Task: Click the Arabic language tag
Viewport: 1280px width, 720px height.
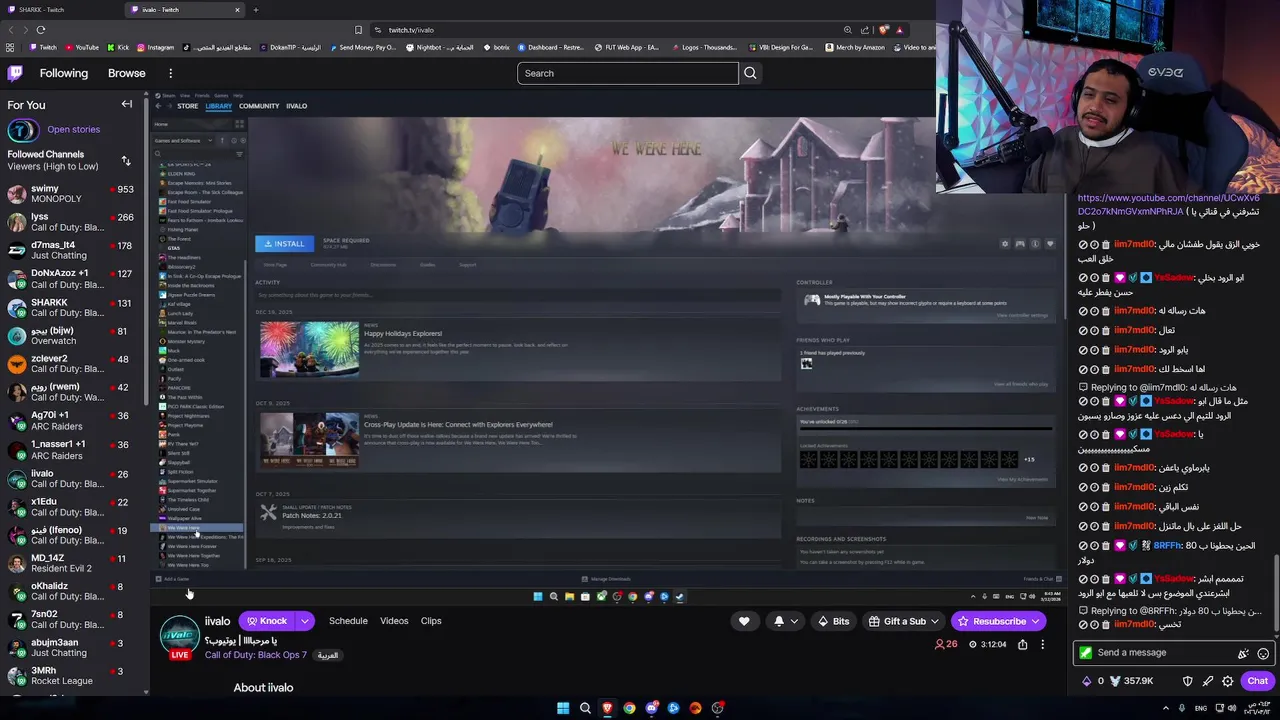Action: (x=328, y=655)
